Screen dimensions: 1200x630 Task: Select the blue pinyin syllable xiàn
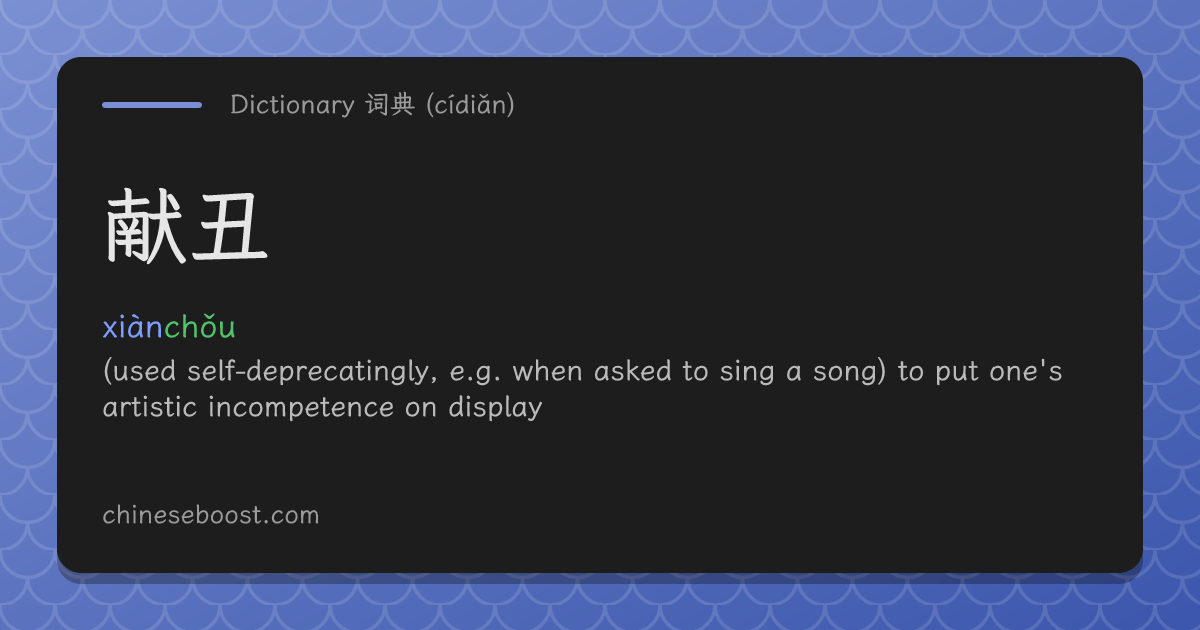[x=133, y=327]
